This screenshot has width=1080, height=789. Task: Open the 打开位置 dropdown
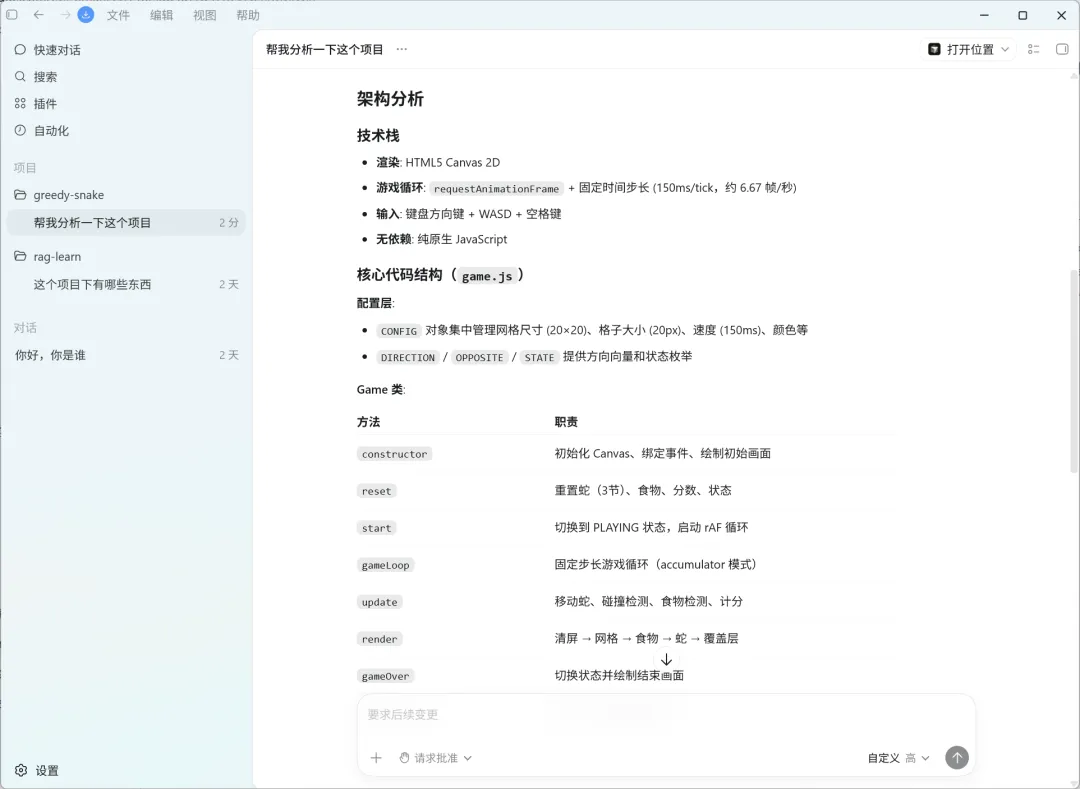coord(968,50)
